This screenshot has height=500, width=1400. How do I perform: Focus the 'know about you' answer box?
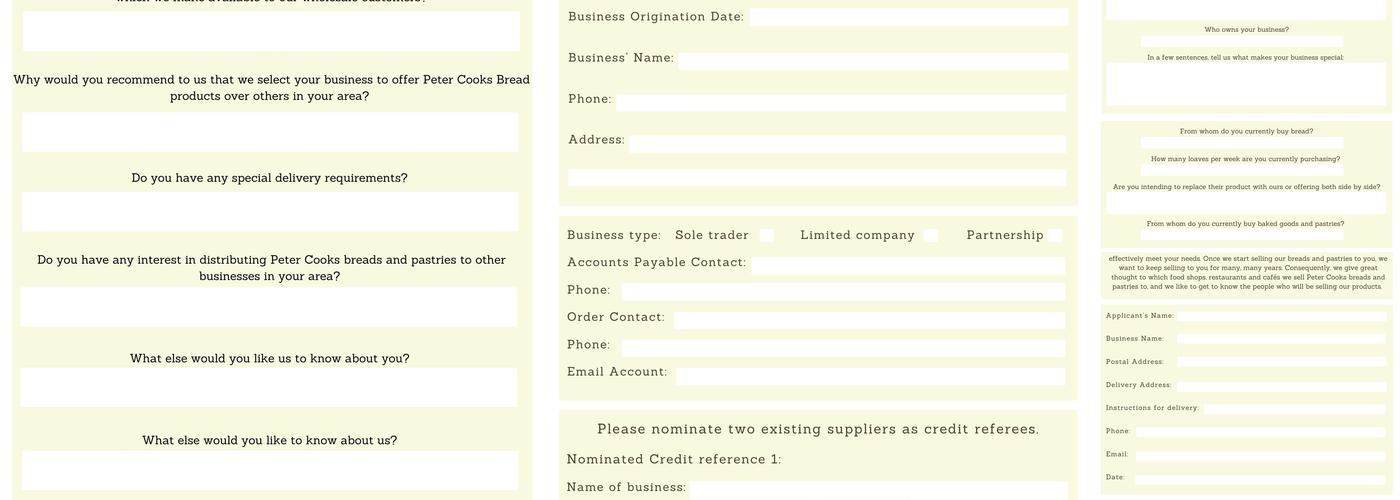tap(270, 387)
